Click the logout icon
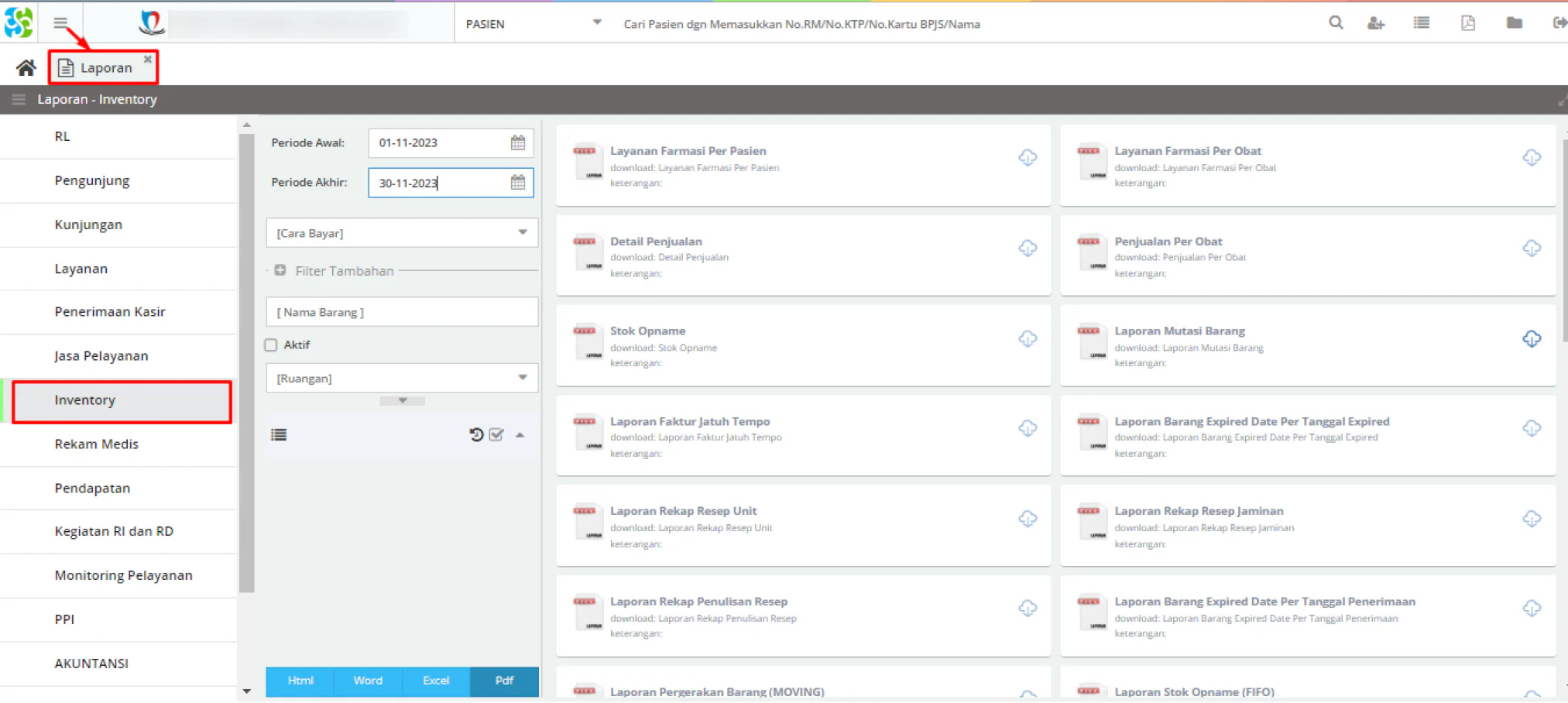The height and width of the screenshot is (703, 1568). pyautogui.click(x=1559, y=23)
